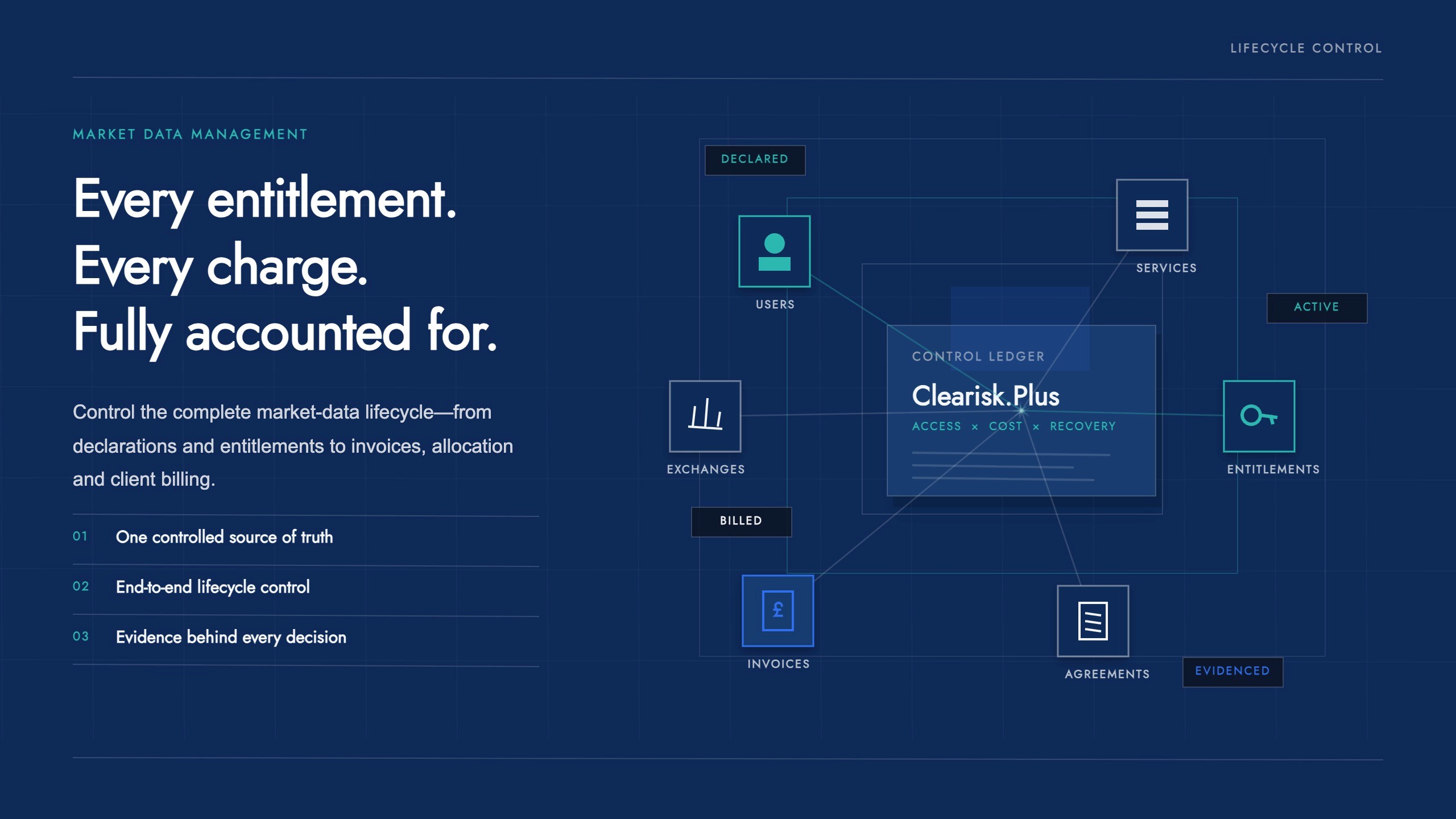Click the "Every charge." headline line

pos(221,267)
